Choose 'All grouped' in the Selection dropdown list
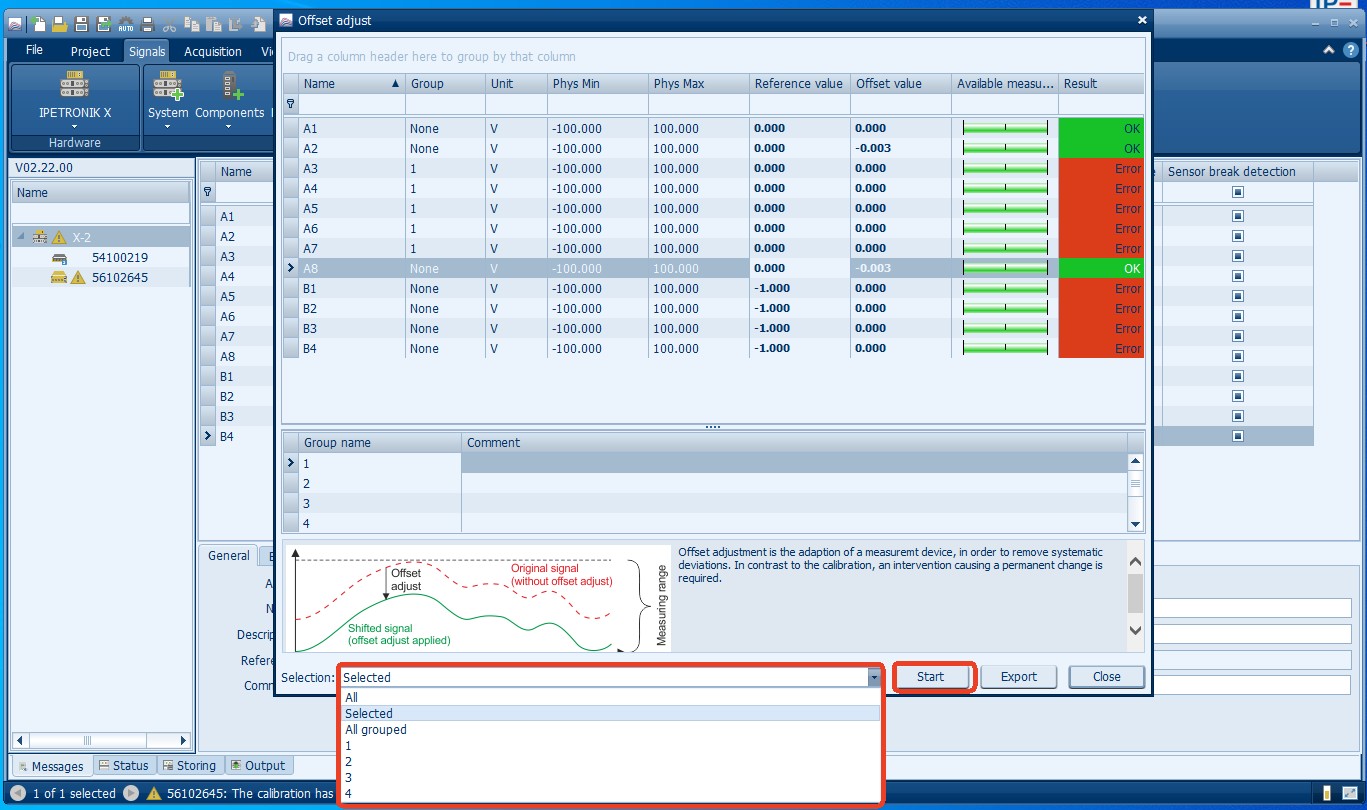Screen dimensions: 1367x810 tap(376, 730)
